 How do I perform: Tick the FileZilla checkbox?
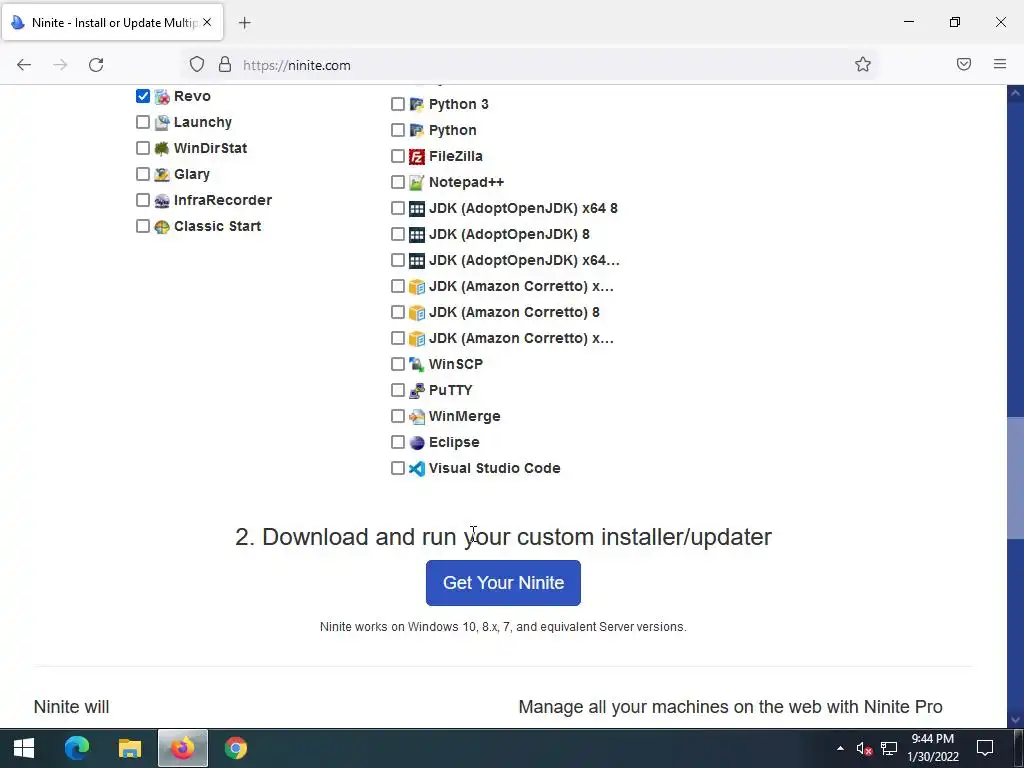coord(398,156)
